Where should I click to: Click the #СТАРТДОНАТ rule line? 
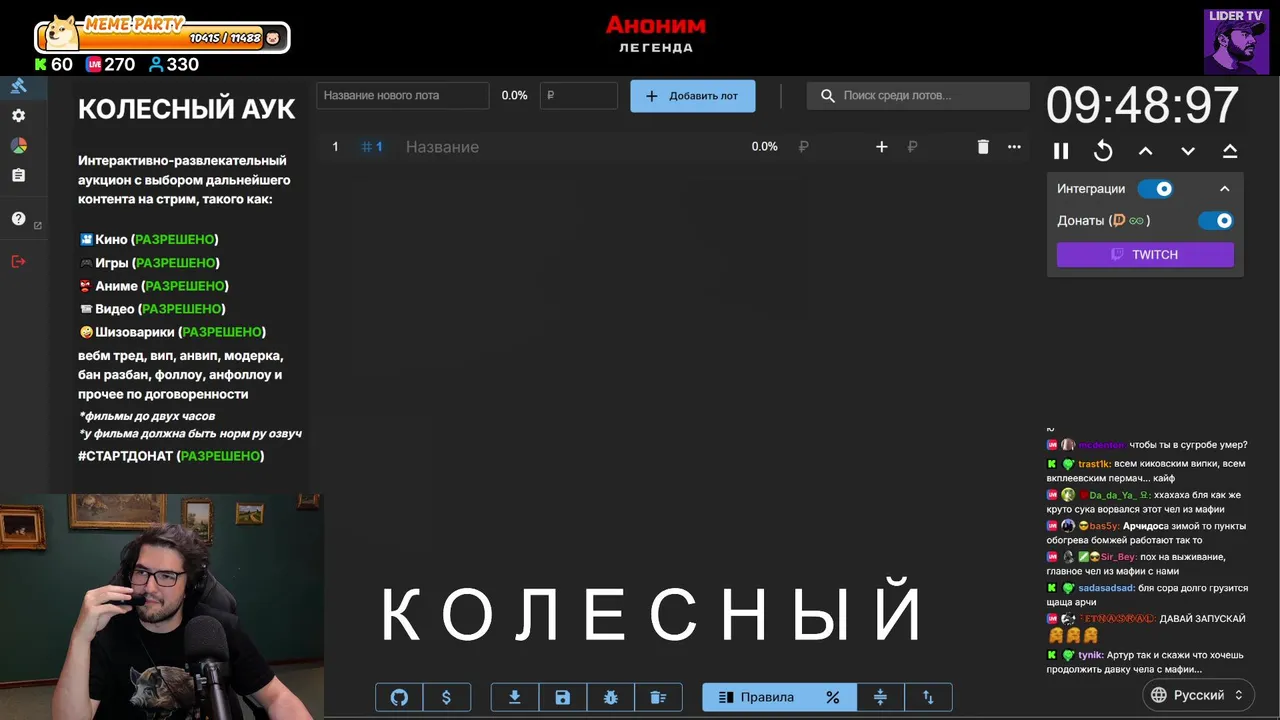click(x=171, y=456)
